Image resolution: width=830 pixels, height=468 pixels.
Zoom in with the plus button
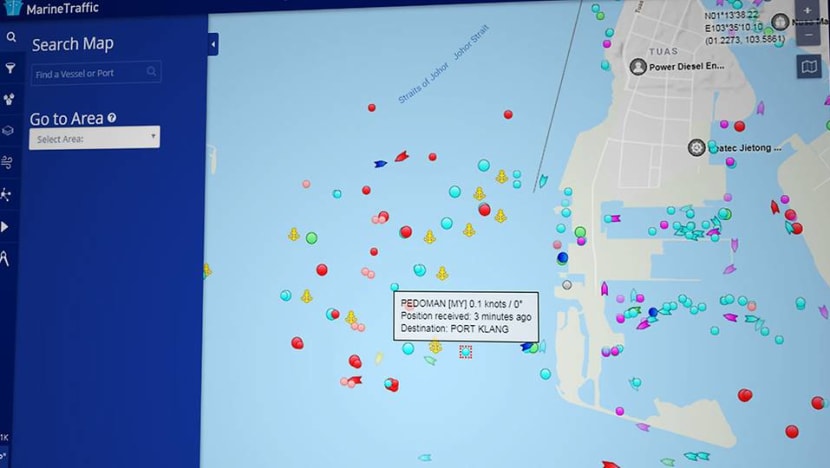coord(807,10)
